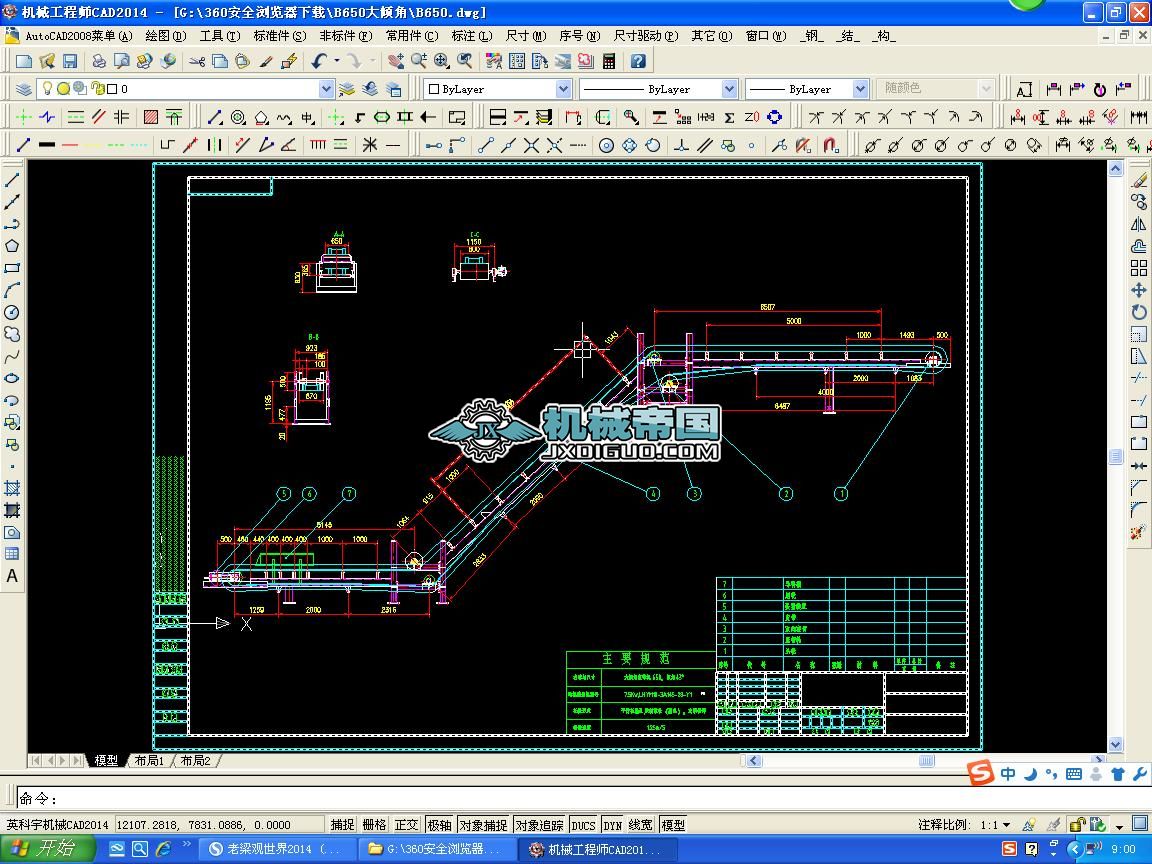Select the Rectangle draw tool
Screen dimensions: 1152x864
12,268
